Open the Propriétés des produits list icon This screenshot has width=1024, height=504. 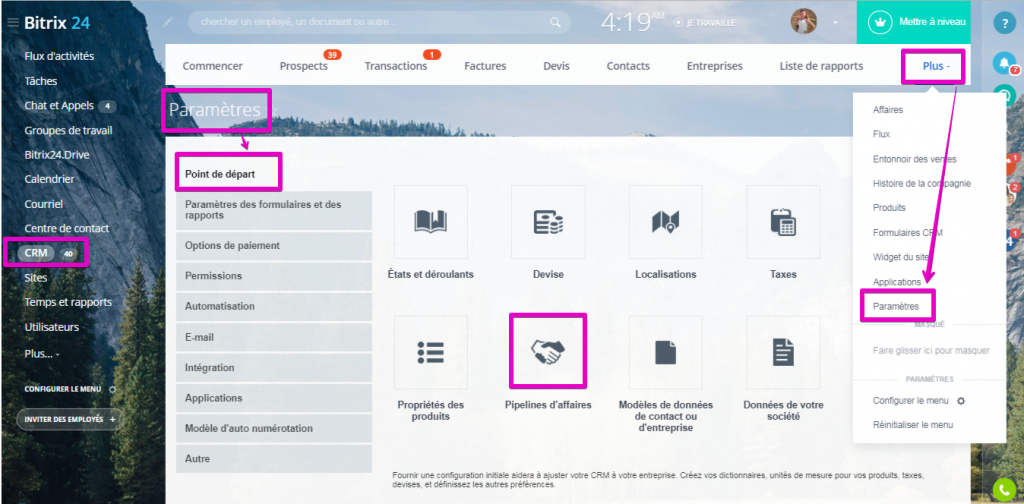pos(430,353)
